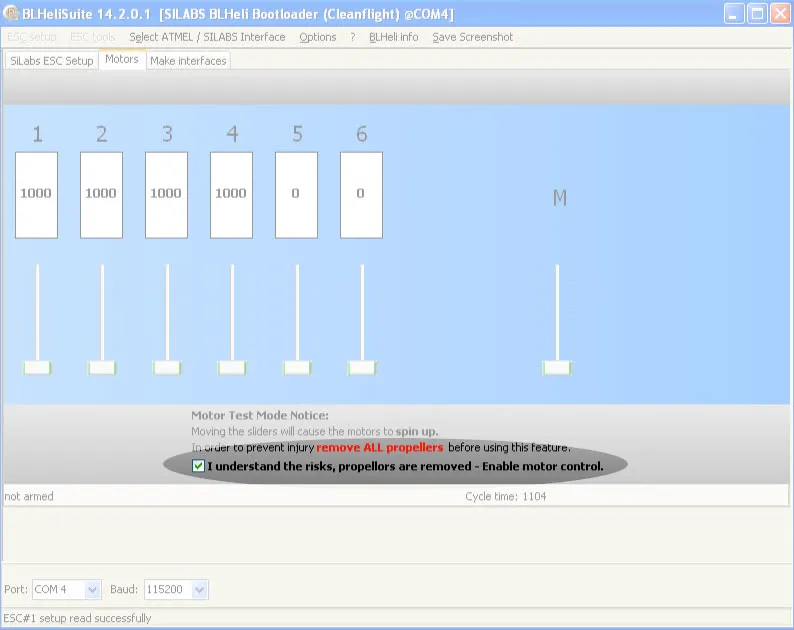Image resolution: width=794 pixels, height=630 pixels.
Task: Click the master M slider handle
Action: pyautogui.click(x=557, y=368)
